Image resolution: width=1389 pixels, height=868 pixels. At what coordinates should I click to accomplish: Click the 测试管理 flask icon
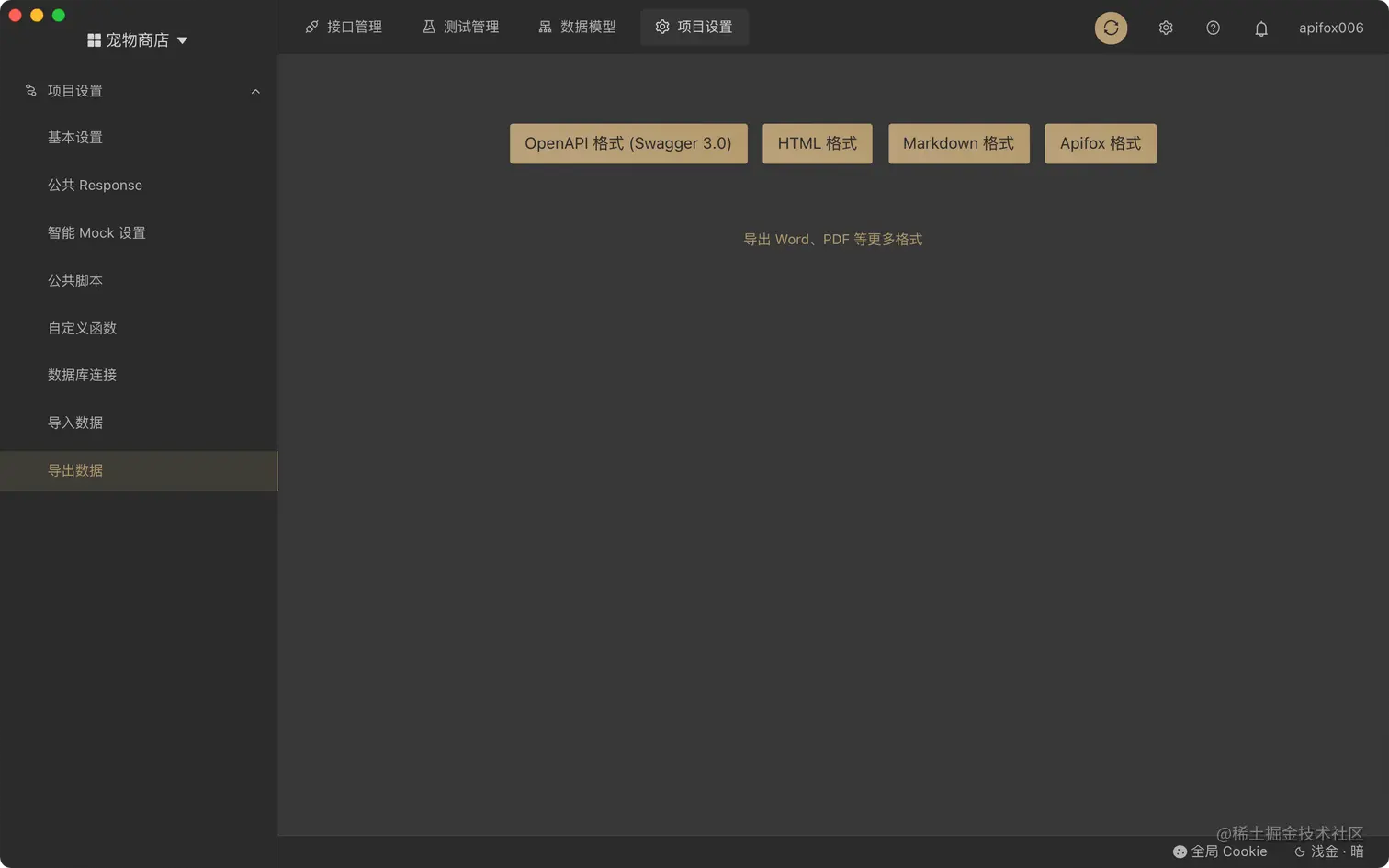point(429,27)
